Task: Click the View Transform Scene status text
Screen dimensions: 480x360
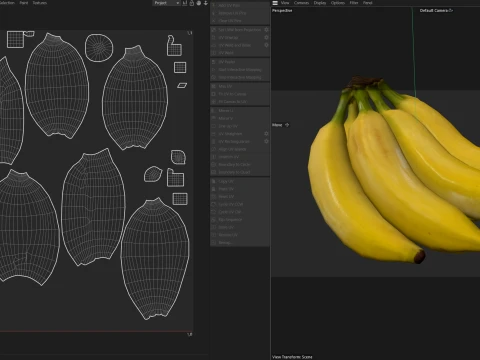Action: [292, 357]
